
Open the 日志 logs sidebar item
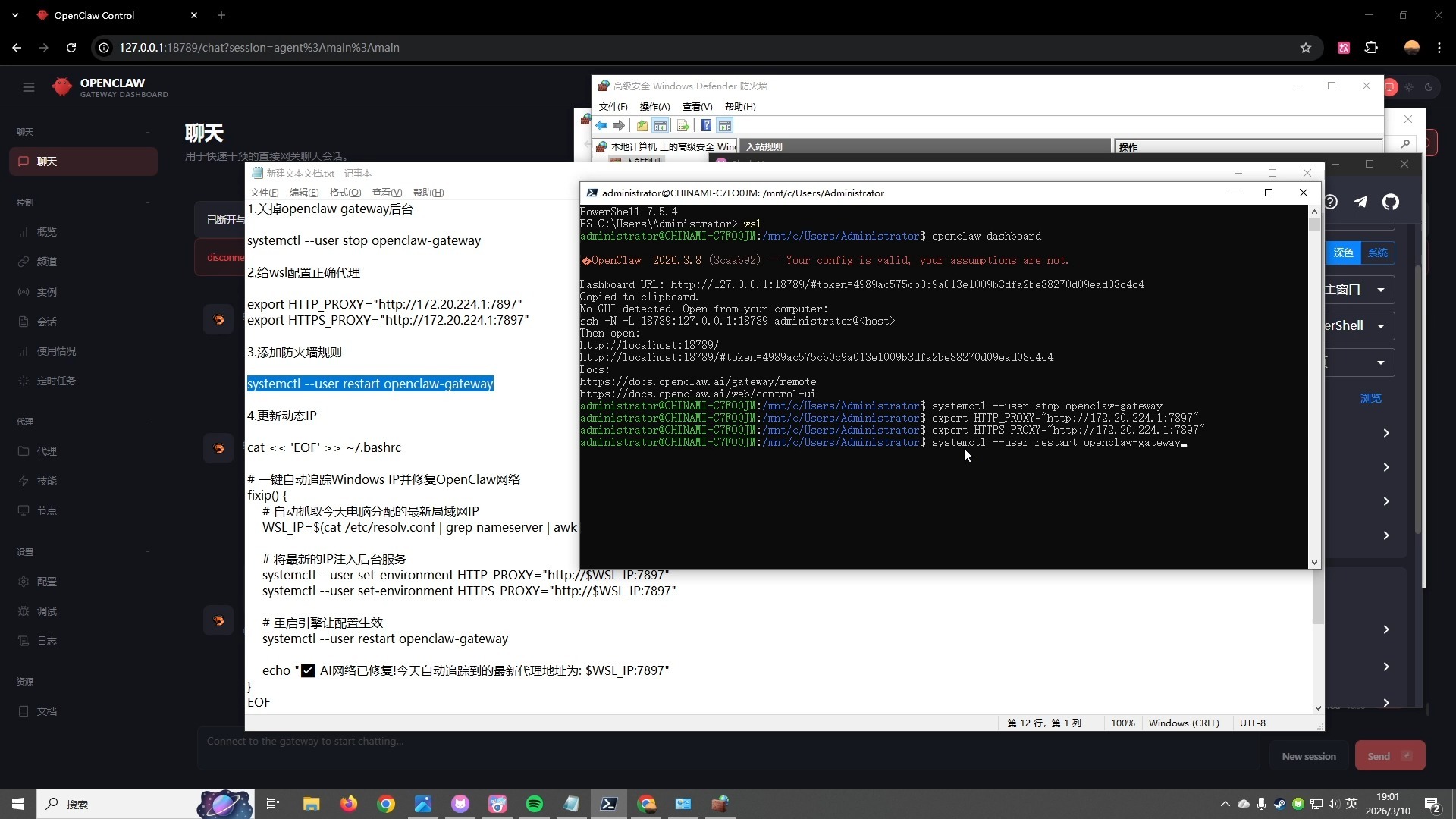[47, 641]
